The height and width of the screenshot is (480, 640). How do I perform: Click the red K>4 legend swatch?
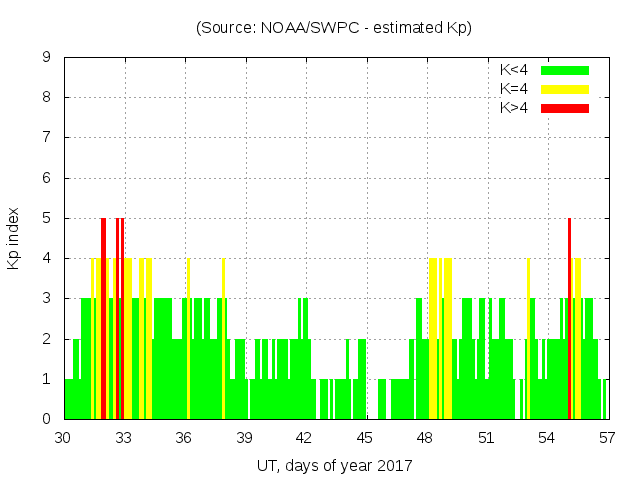[x=565, y=108]
